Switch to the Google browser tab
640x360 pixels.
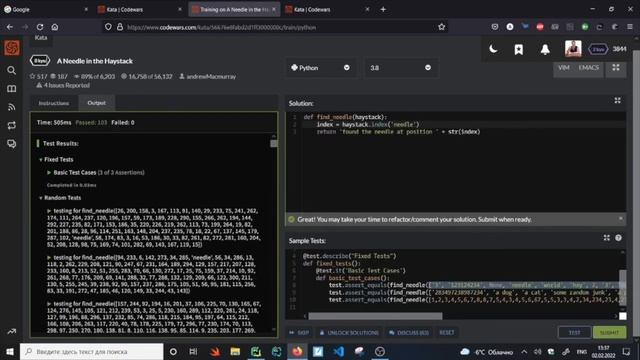pos(46,9)
